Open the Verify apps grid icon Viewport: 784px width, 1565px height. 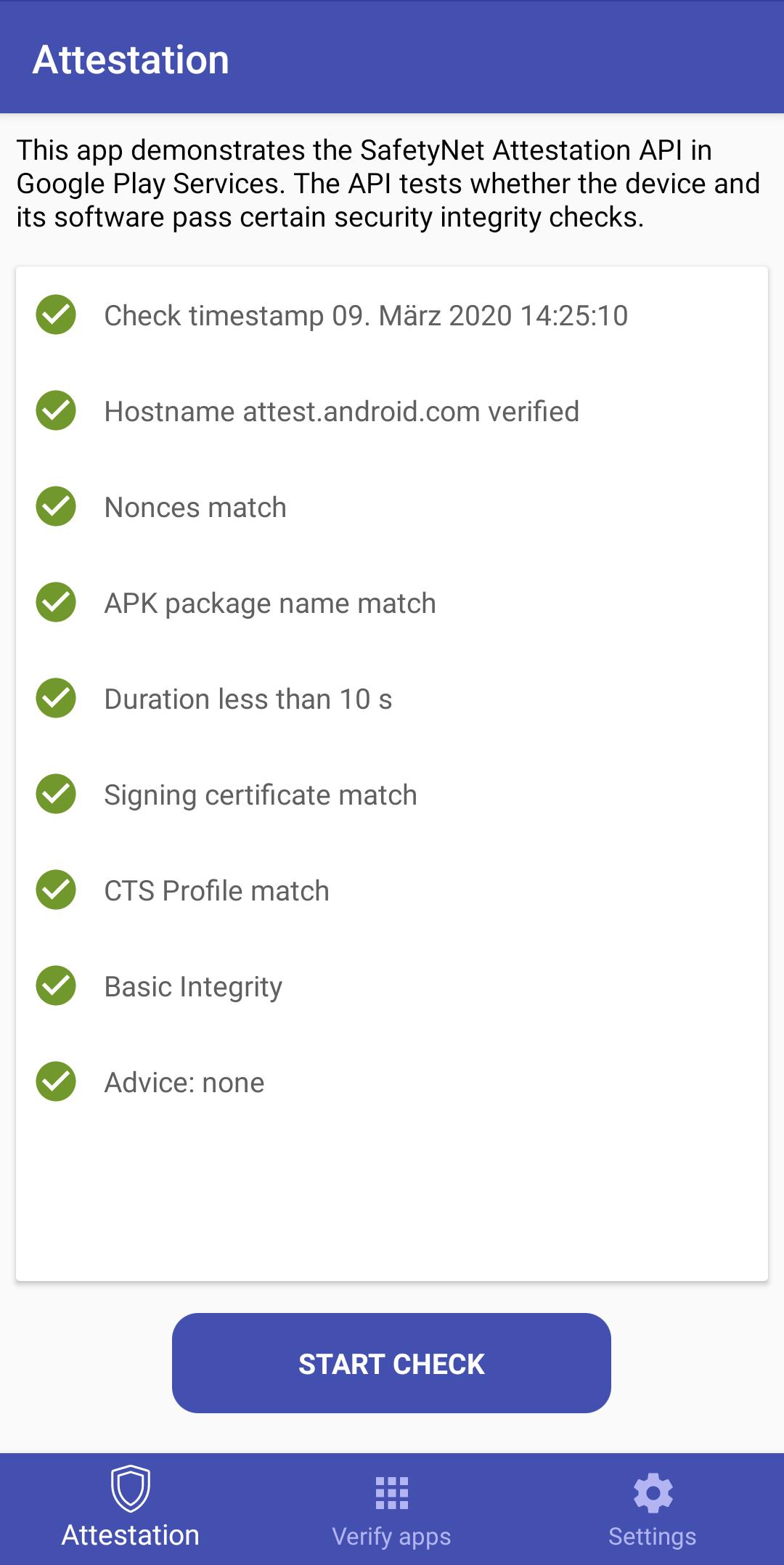pos(392,1493)
